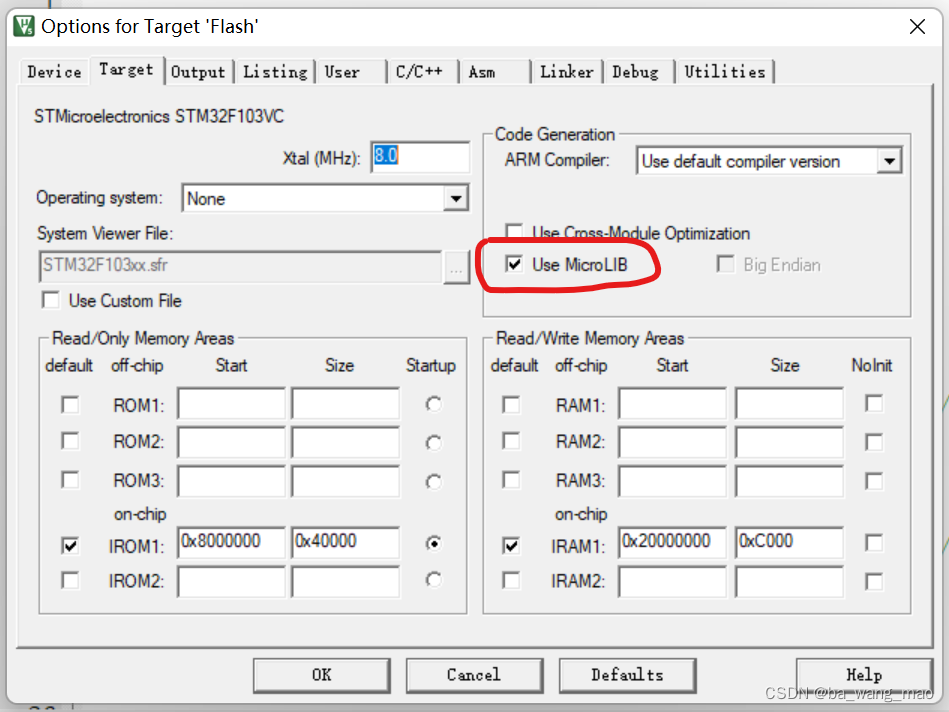Enable NoInit for RAM1
This screenshot has width=949, height=712.
coord(874,403)
